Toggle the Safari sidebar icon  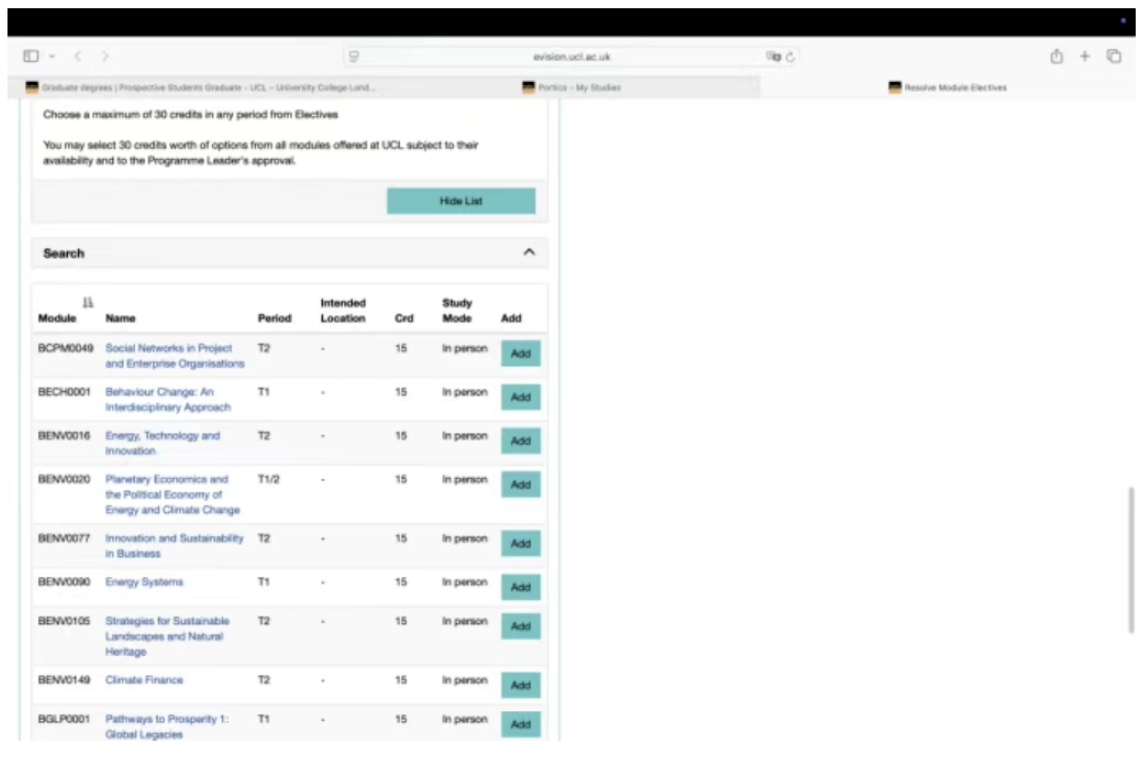(30, 57)
